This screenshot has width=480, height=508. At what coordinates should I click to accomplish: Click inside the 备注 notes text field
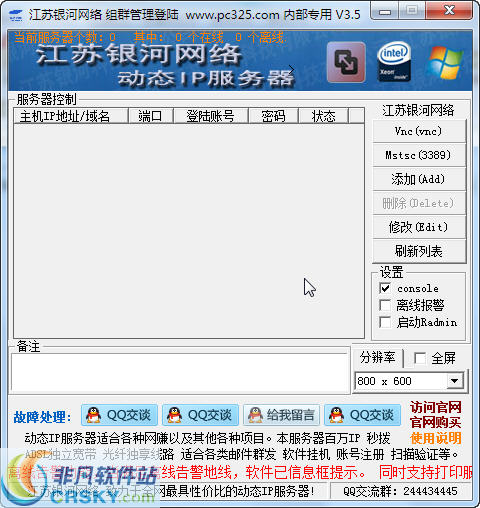point(180,373)
